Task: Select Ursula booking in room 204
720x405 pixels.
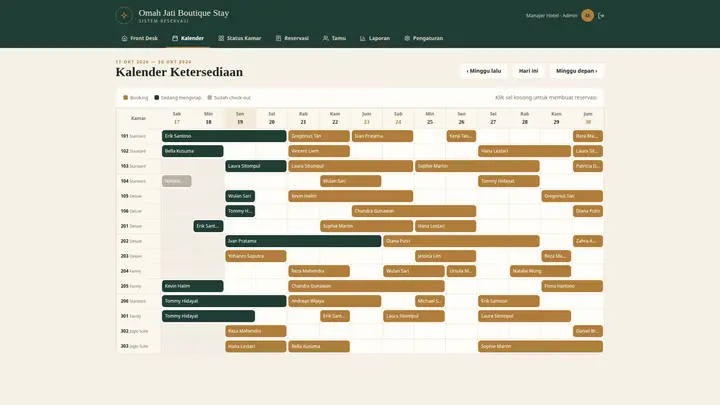Action: [x=461, y=271]
